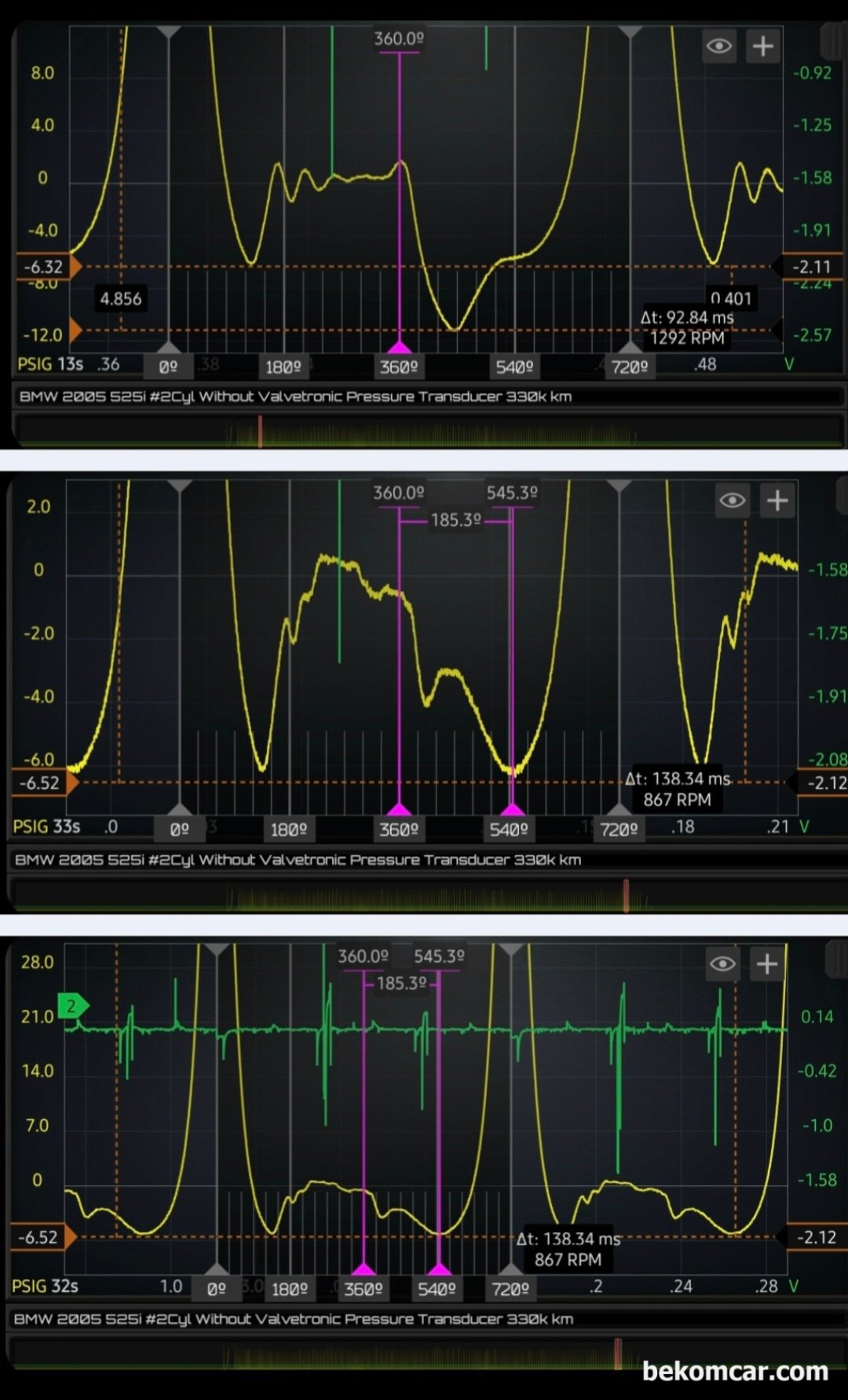Toggle the eye icon in the middle chart
This screenshot has width=848, height=1400.
732,501
